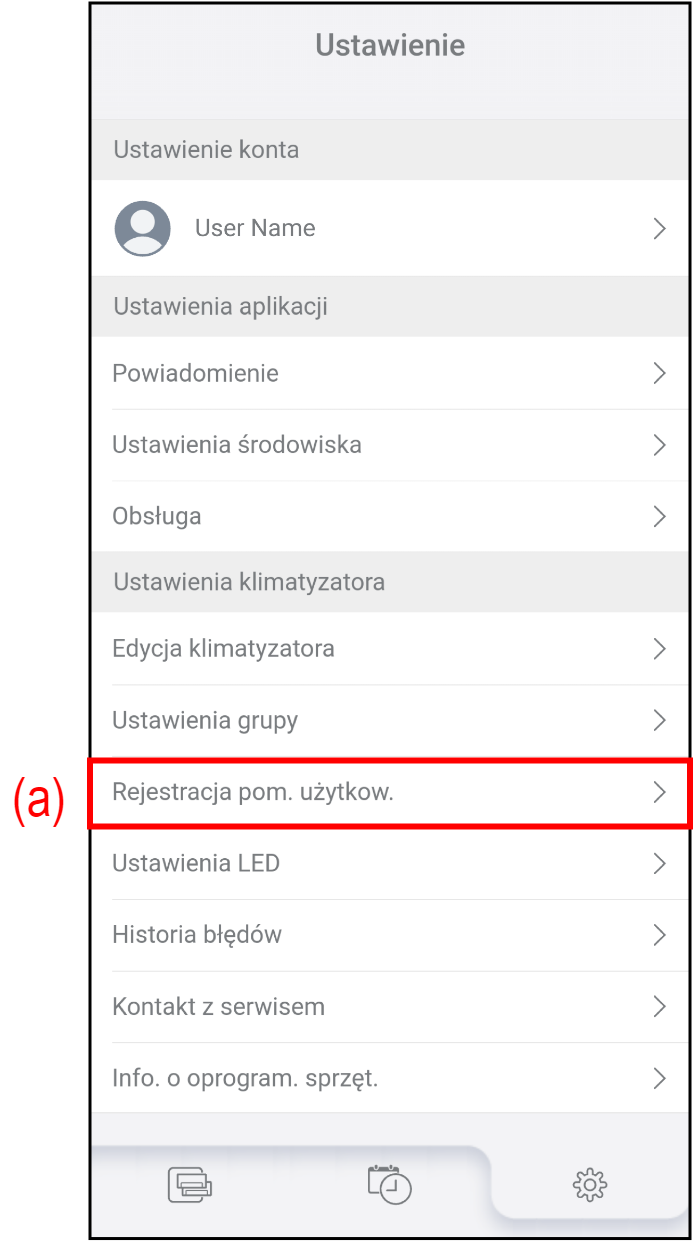The height and width of the screenshot is (1243, 696).
Task: Open the User Name account entry
Action: coord(255,228)
